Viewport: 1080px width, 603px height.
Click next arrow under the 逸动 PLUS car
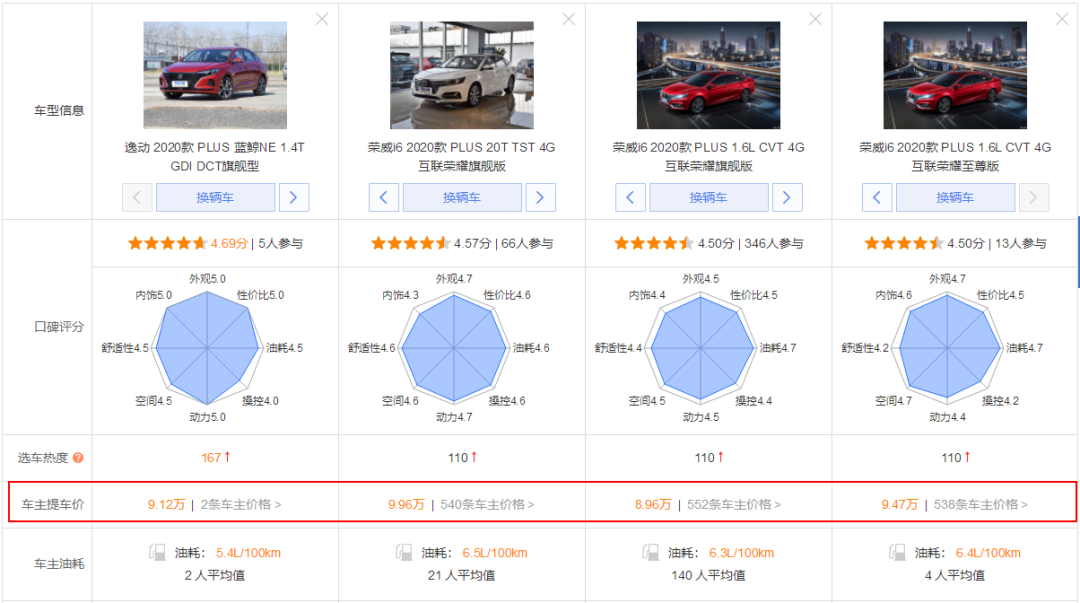(293, 197)
